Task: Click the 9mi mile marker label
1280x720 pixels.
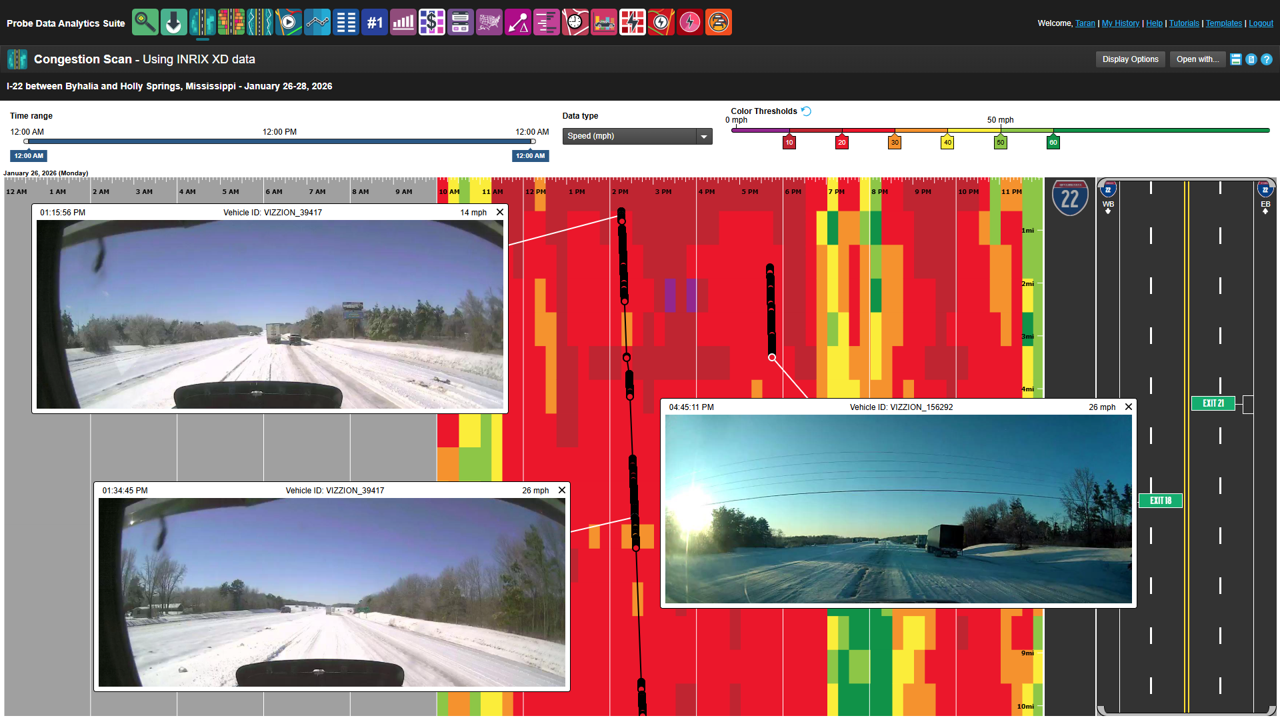Action: [x=1027, y=653]
